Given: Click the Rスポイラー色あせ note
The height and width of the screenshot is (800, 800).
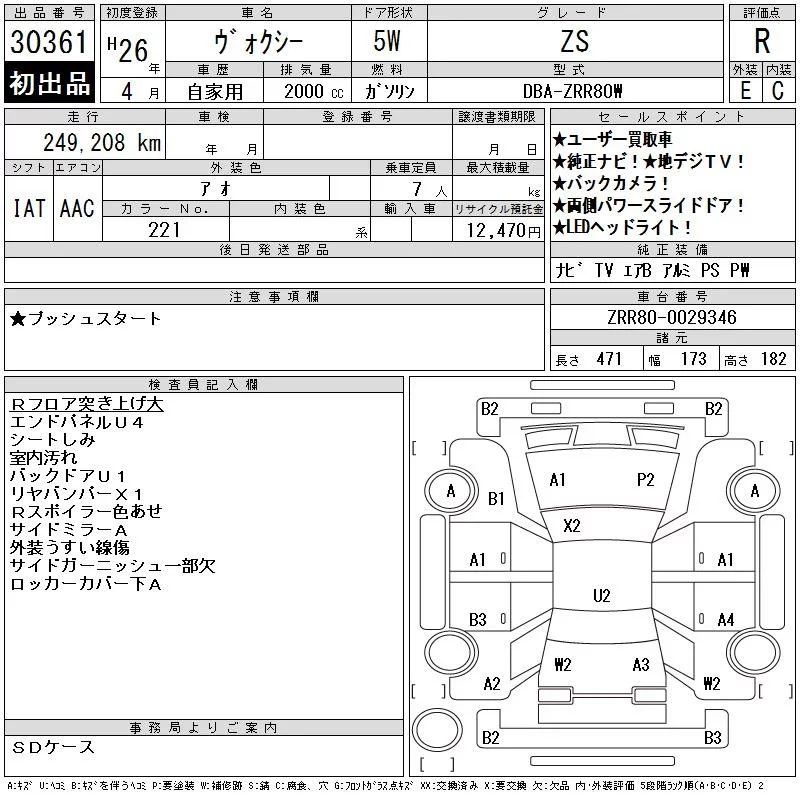Looking at the screenshot, I should (x=86, y=511).
